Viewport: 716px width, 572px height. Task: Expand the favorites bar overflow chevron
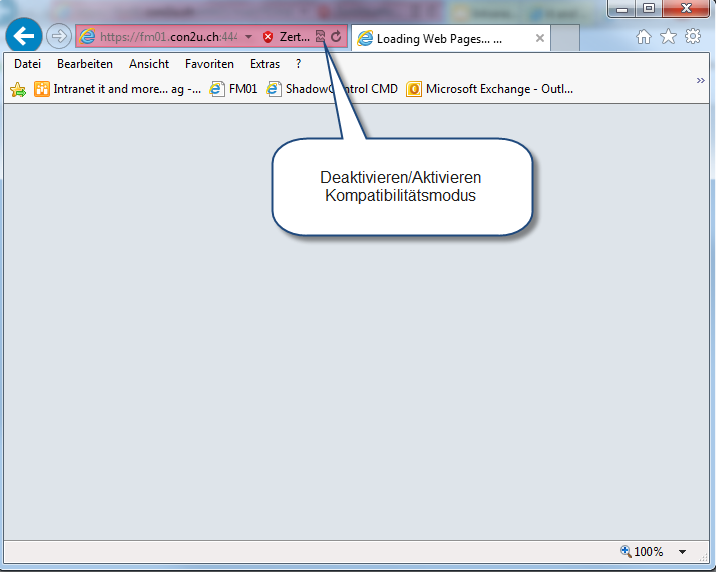click(700, 80)
